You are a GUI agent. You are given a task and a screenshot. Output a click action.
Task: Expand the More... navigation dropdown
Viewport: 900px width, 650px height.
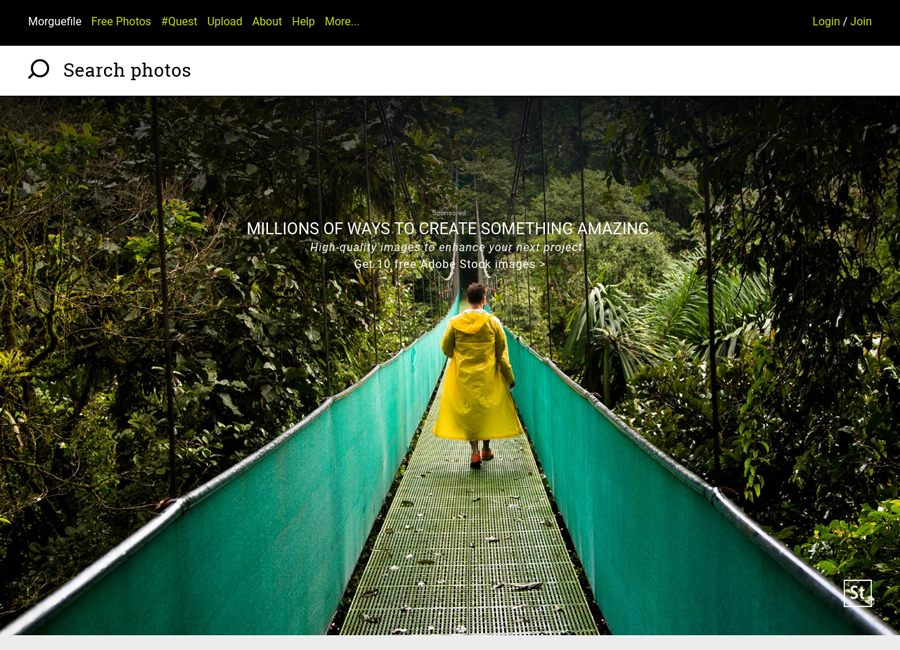coord(342,21)
